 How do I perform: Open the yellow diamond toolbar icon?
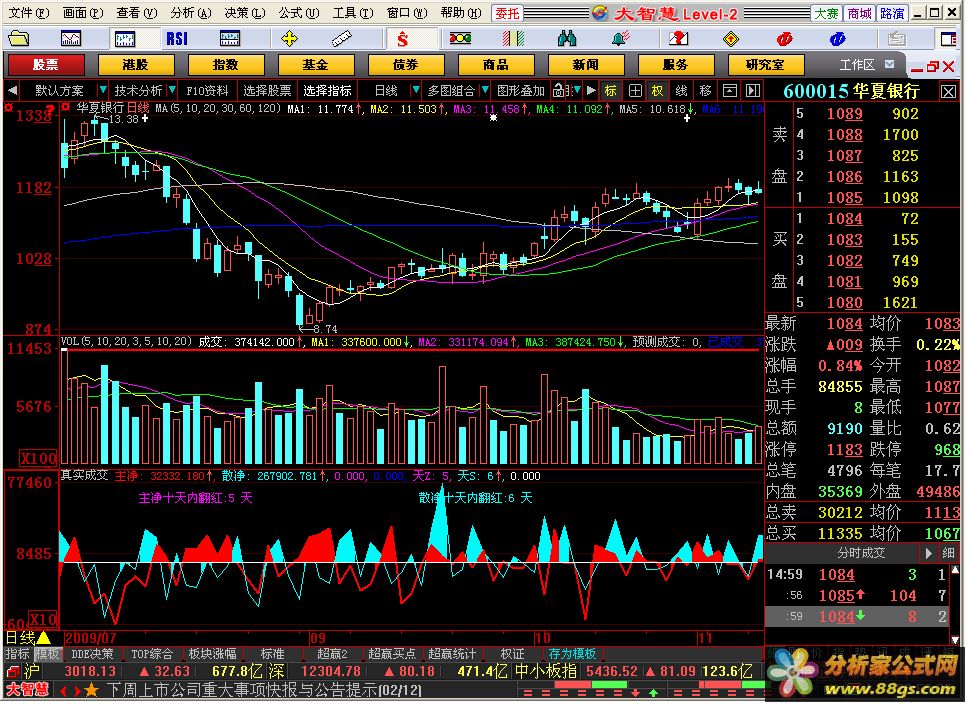pyautogui.click(x=730, y=39)
